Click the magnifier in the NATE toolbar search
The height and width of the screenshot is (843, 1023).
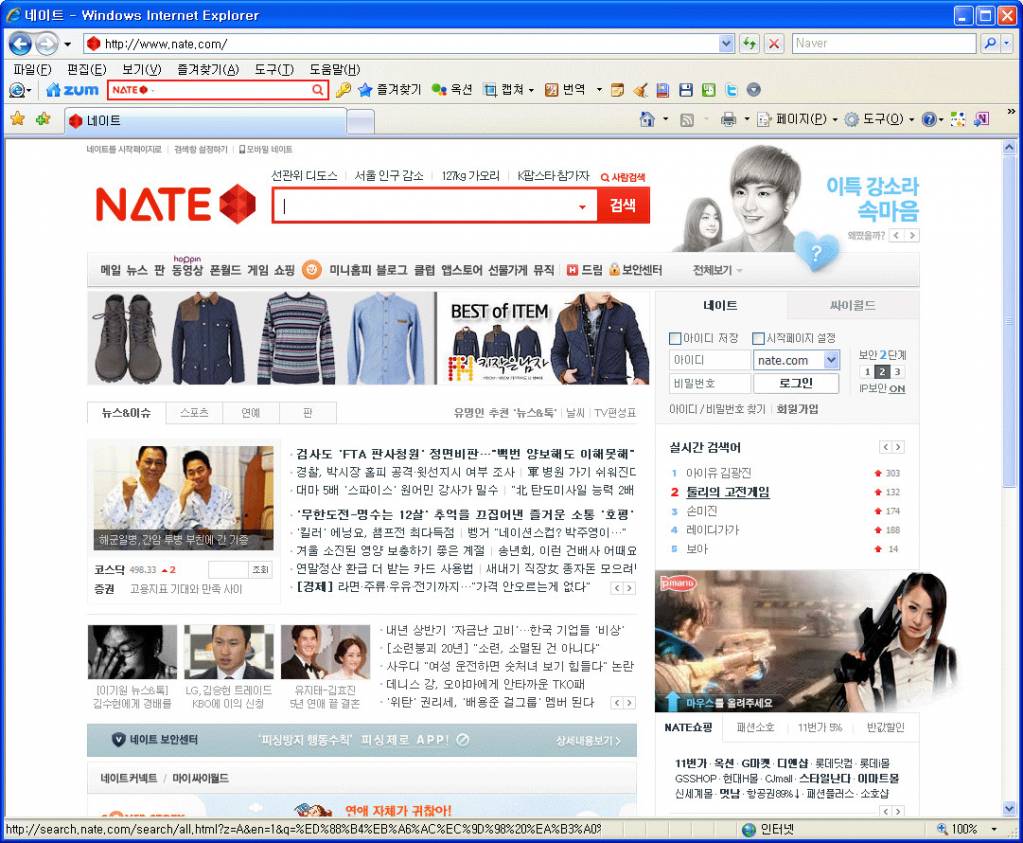pyautogui.click(x=317, y=90)
